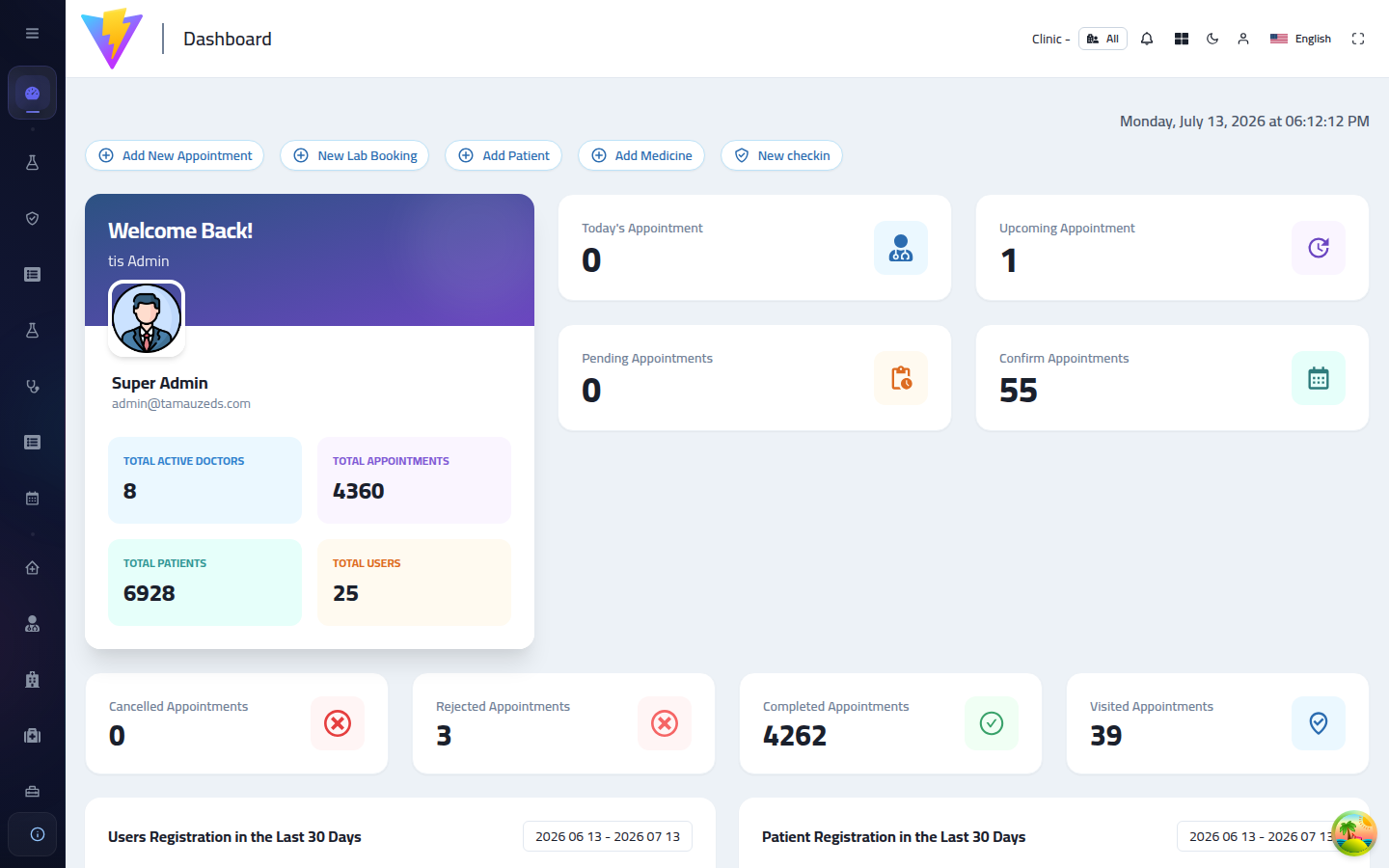Viewport: 1389px width, 868px height.
Task: Click Confirm Appointments calendar icon
Action: tap(1319, 378)
